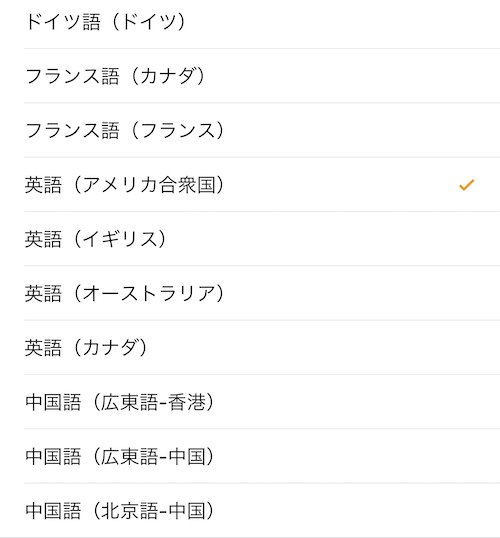
Task: Set language to Canadian English
Action: pos(262,348)
